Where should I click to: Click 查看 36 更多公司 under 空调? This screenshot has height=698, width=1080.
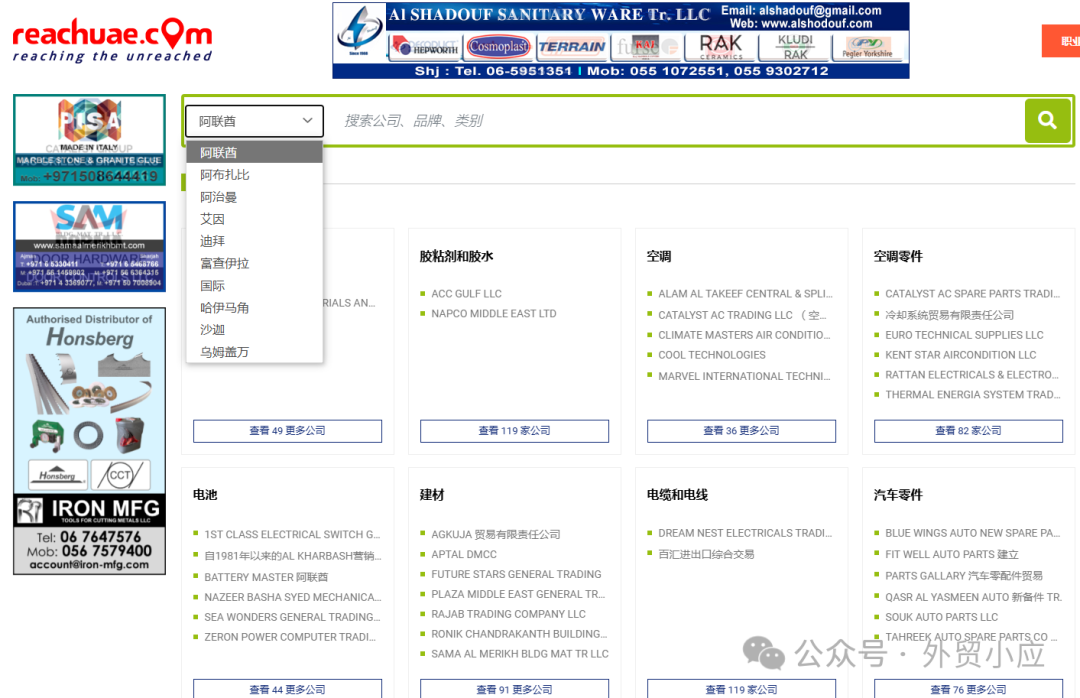(741, 431)
